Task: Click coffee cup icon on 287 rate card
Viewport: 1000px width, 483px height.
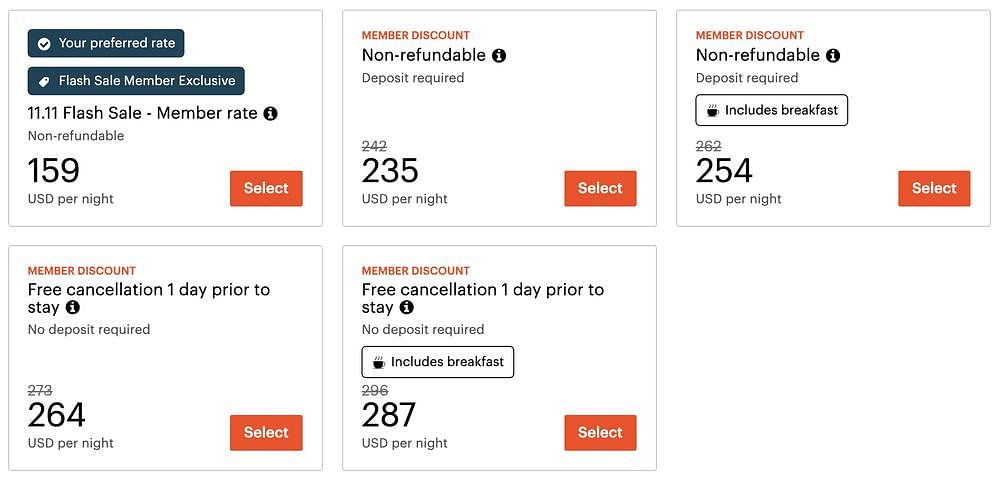Action: (x=379, y=362)
